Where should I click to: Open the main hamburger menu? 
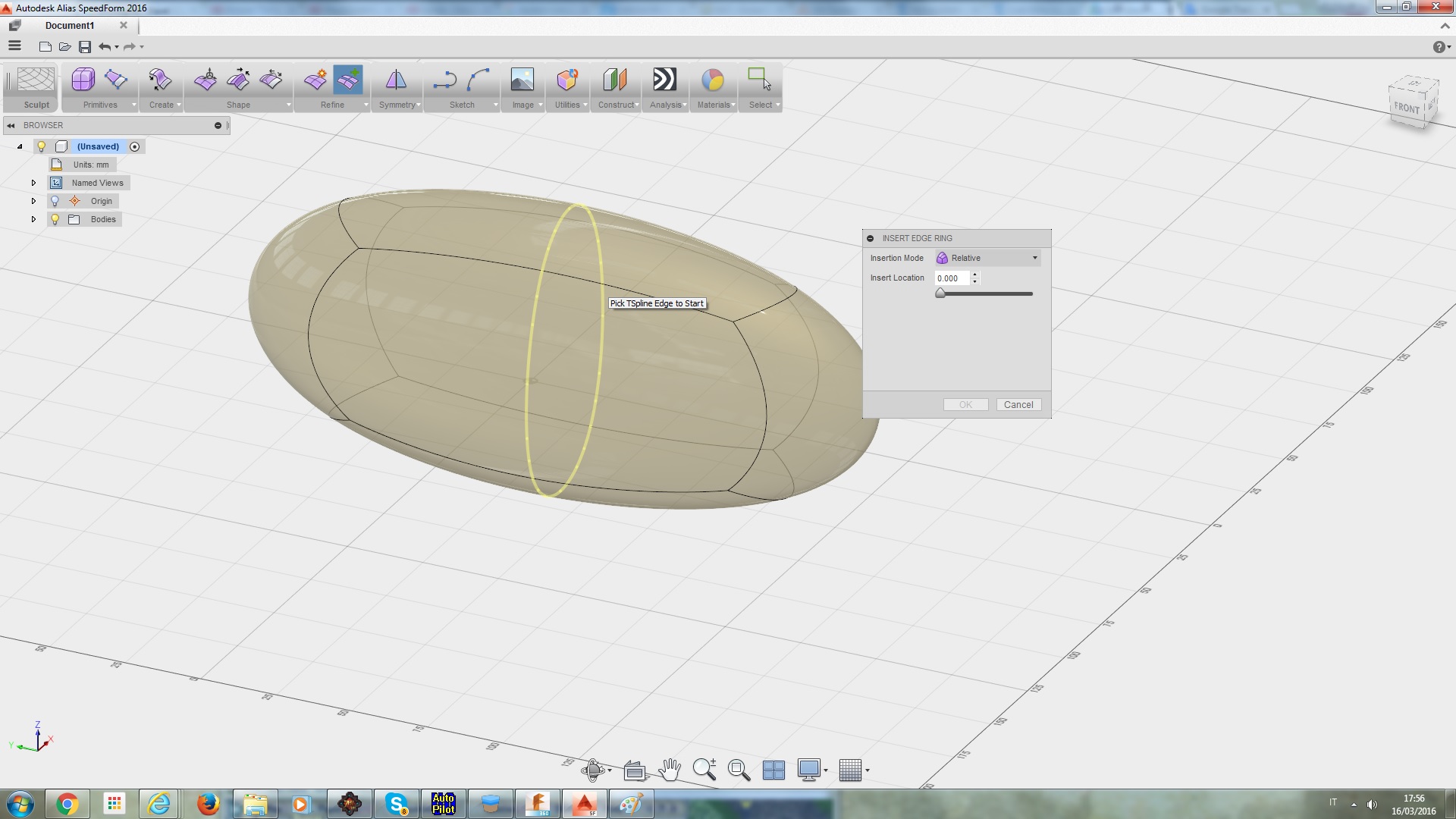[14, 46]
